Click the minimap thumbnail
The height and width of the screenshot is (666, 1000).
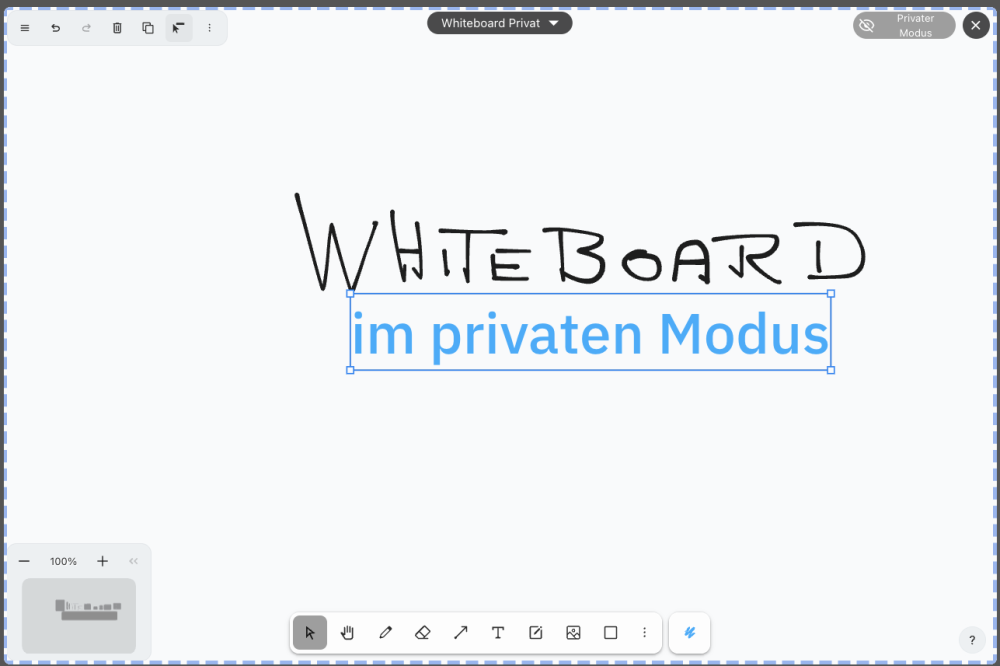tap(79, 616)
